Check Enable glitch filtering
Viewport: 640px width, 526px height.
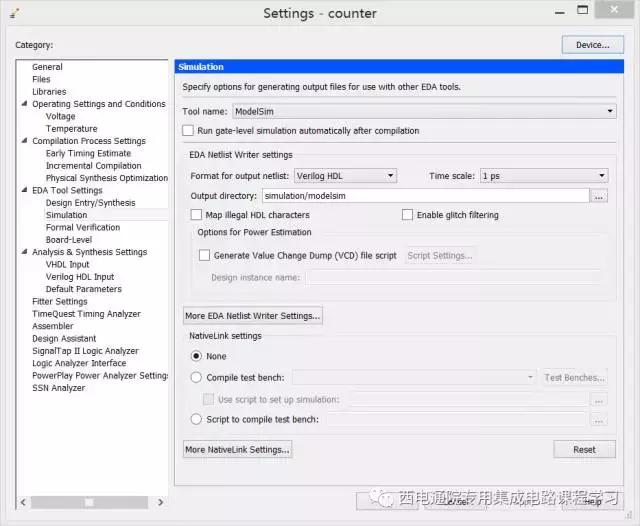pyautogui.click(x=407, y=215)
